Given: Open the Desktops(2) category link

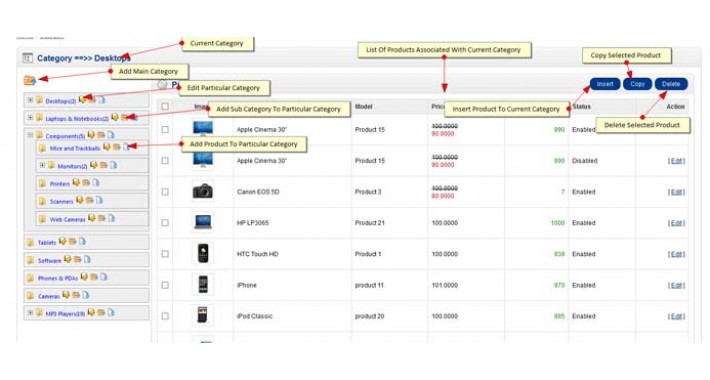Looking at the screenshot, I should [x=61, y=101].
